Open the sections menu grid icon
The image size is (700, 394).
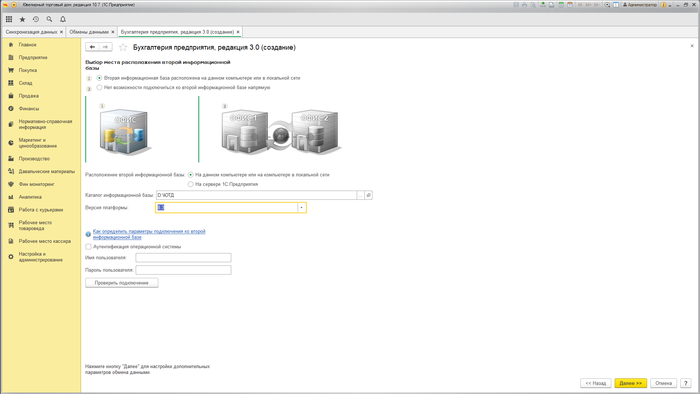9,19
